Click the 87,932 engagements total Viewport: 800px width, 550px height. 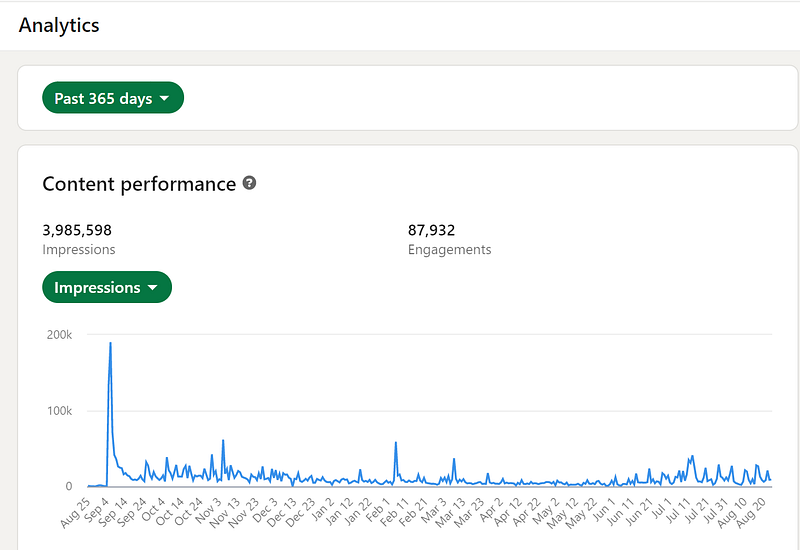431,230
